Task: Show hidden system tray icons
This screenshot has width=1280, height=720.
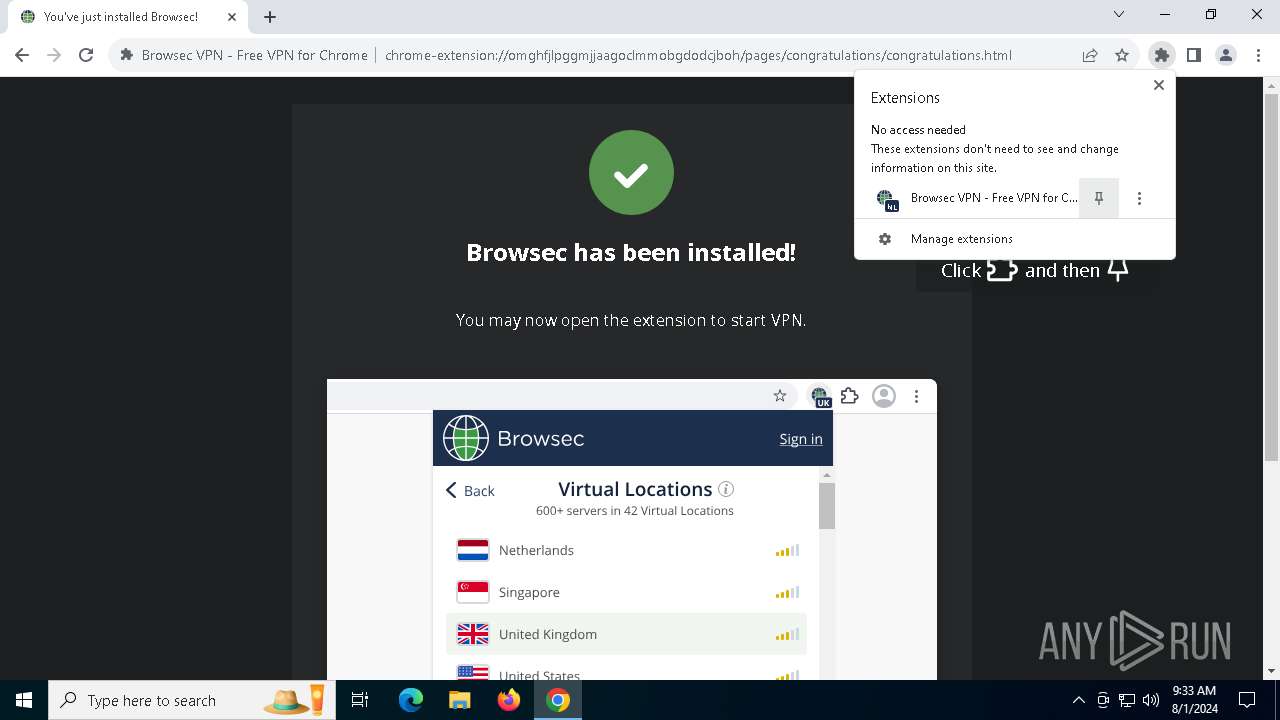Action: click(x=1079, y=700)
